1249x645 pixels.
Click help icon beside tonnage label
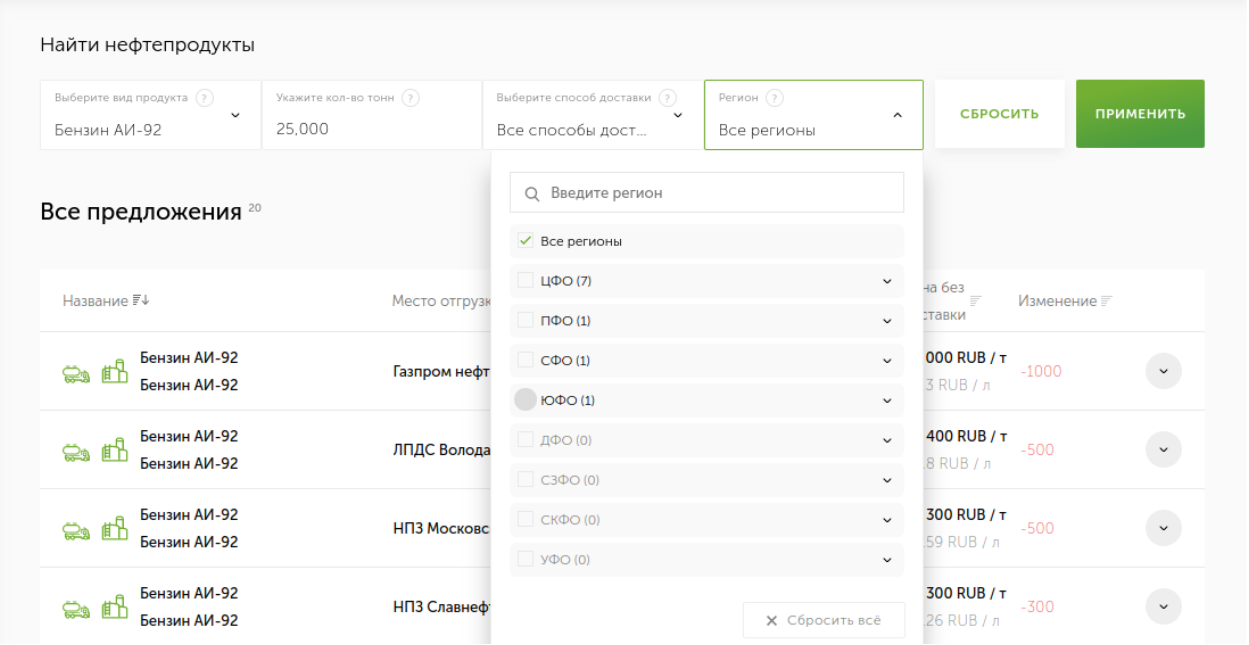[x=410, y=98]
